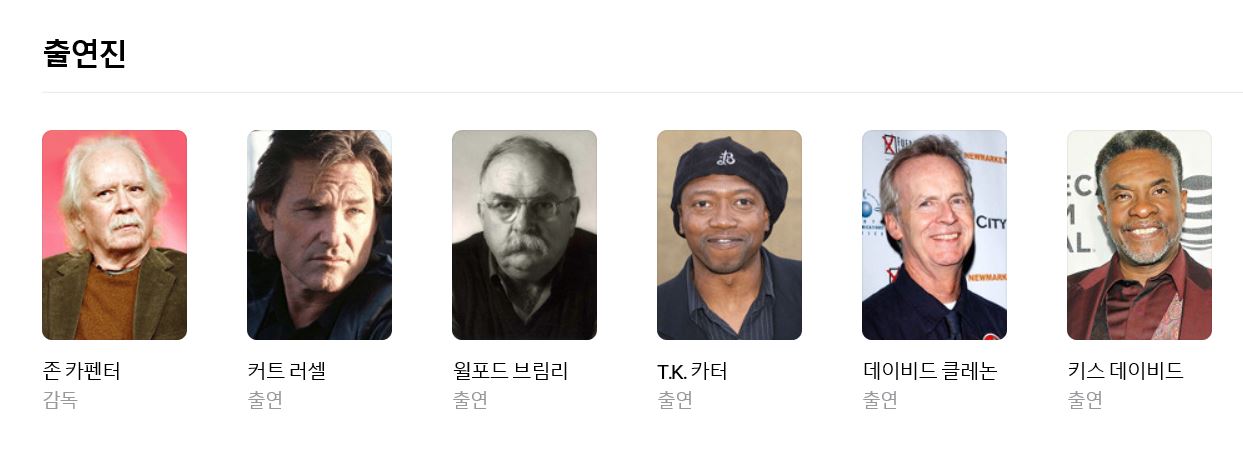The height and width of the screenshot is (449, 1243).
Task: Click the photo of T.K. 카터 in a beret
Action: tap(729, 235)
